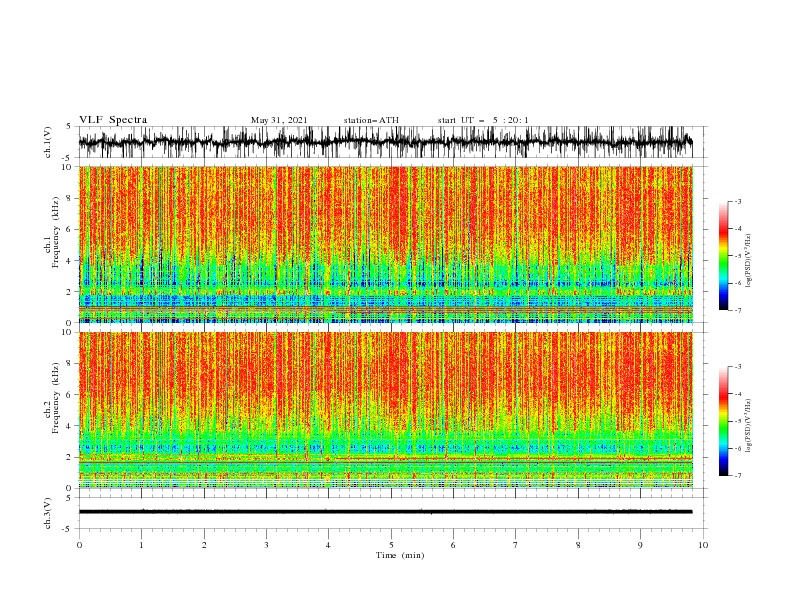Click time axis tick label "6"
The image size is (792, 612).
point(453,545)
